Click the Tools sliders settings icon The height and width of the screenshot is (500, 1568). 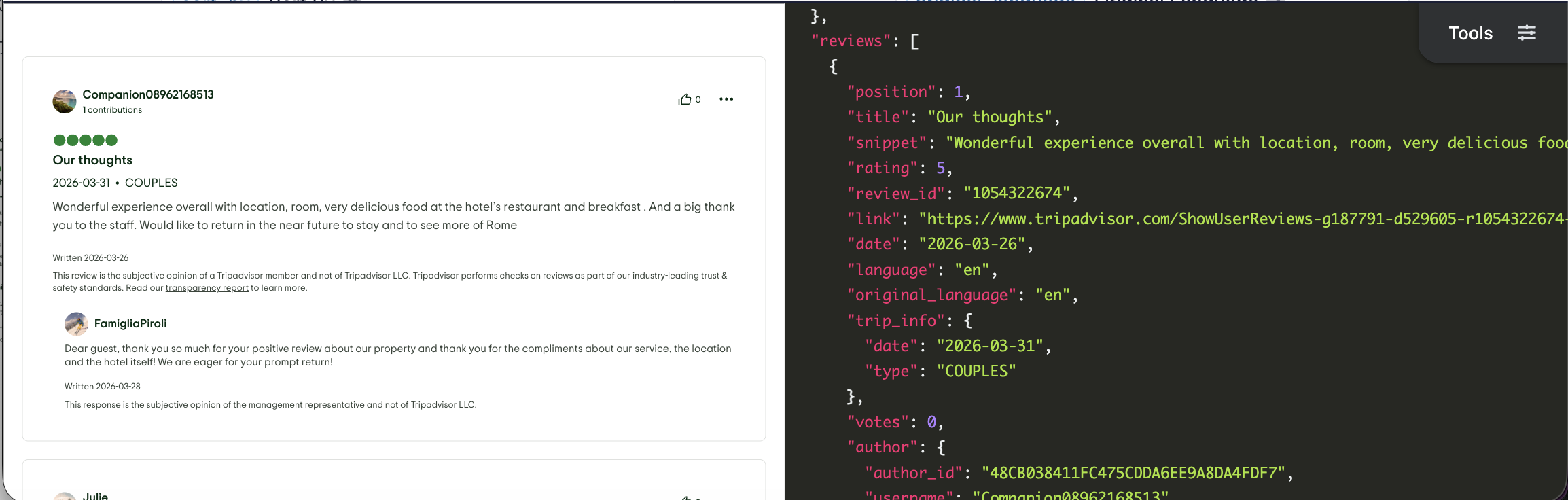pyautogui.click(x=1527, y=33)
